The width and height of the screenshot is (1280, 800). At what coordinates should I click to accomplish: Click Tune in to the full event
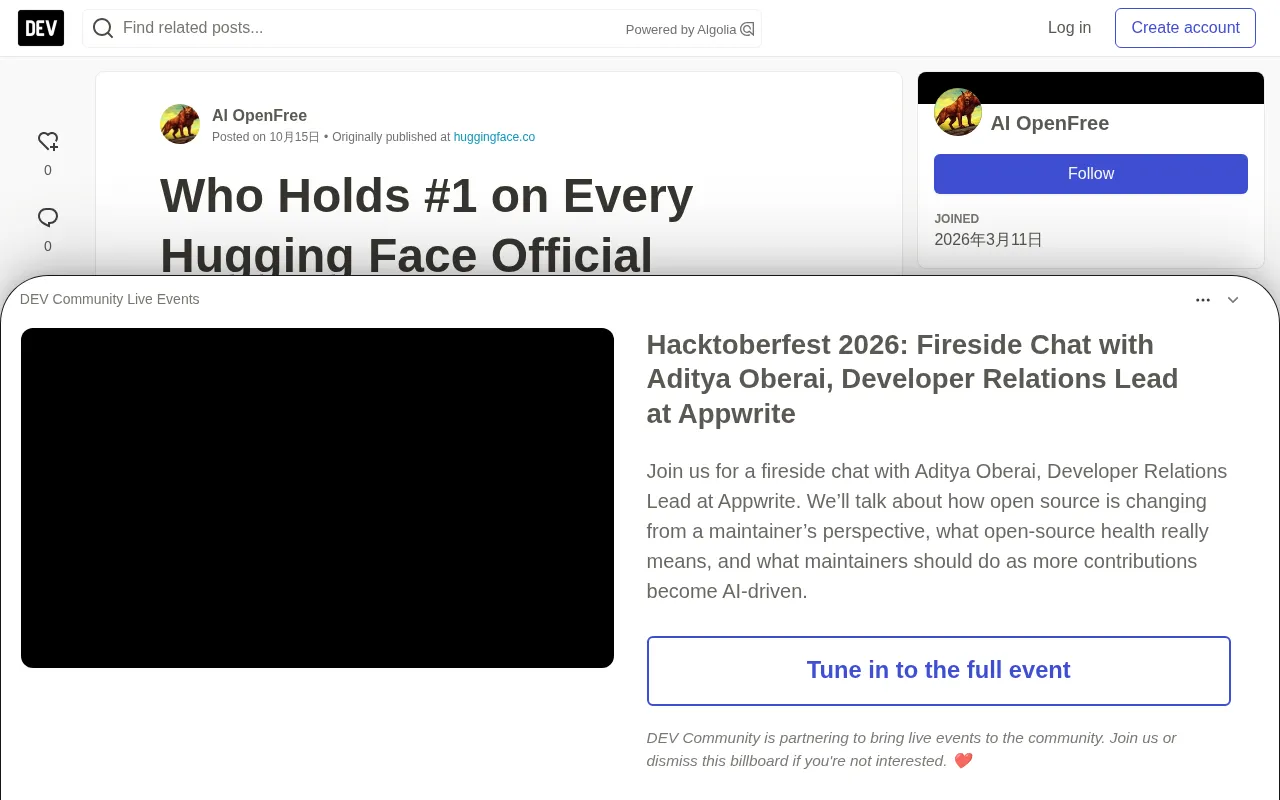(x=939, y=671)
